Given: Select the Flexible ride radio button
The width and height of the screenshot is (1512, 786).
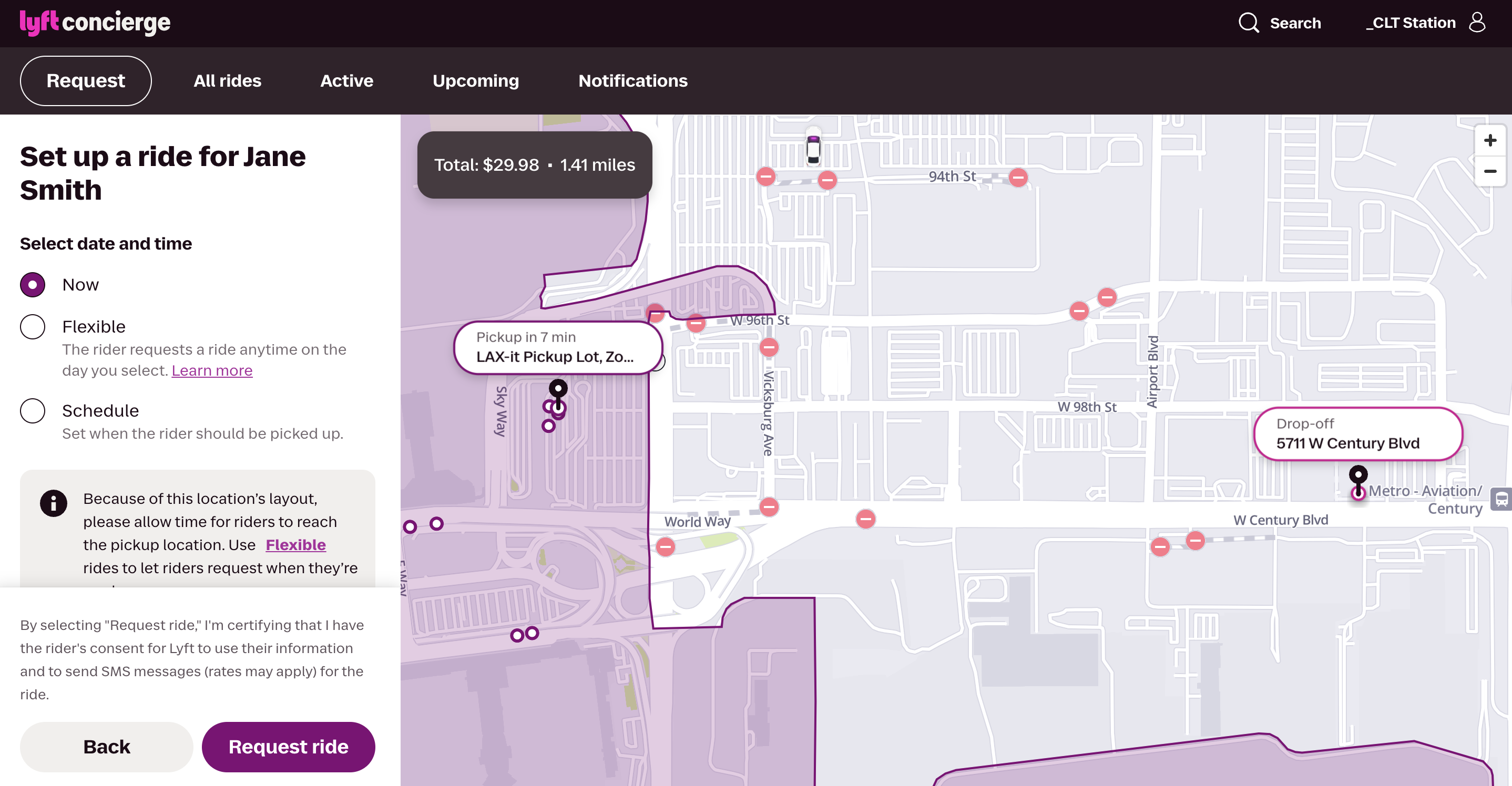Looking at the screenshot, I should [x=33, y=327].
